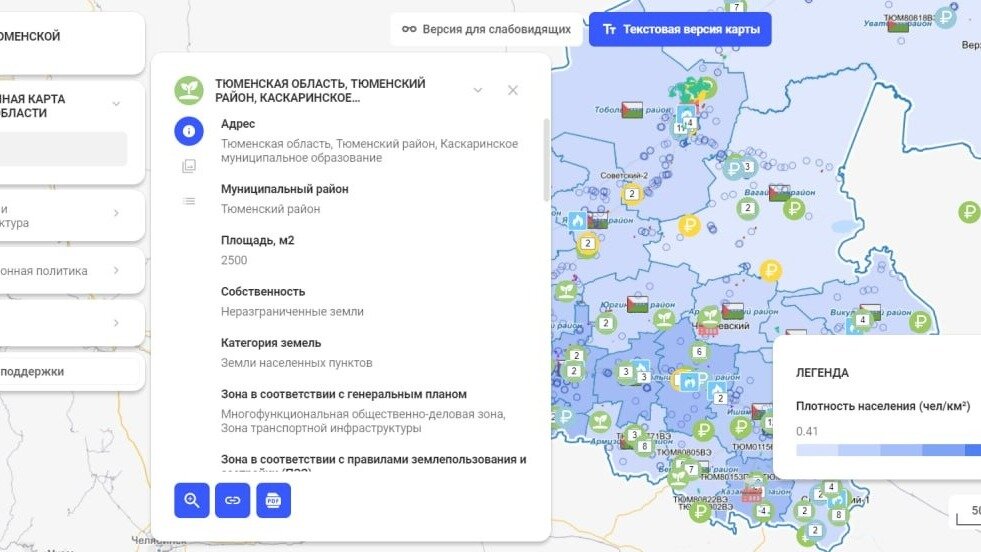
Task: Select the green ruble marker near ТЮМ80822ВЗ
Action: [700, 512]
